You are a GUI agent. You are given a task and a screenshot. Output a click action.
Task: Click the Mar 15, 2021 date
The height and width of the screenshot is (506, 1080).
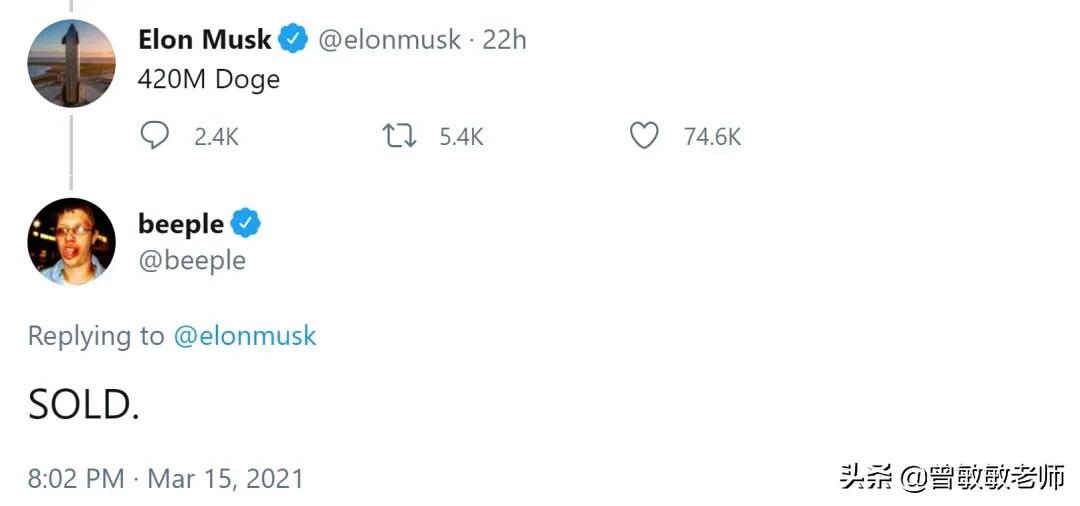[x=225, y=478]
